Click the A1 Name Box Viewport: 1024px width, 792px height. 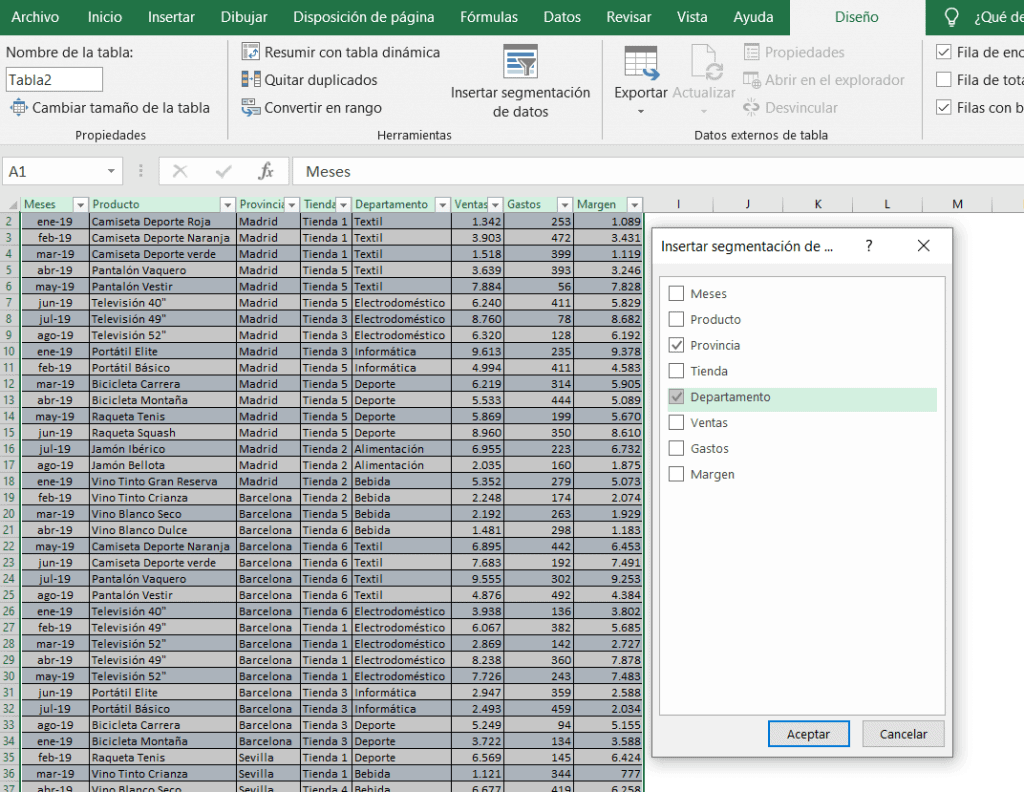click(52, 172)
